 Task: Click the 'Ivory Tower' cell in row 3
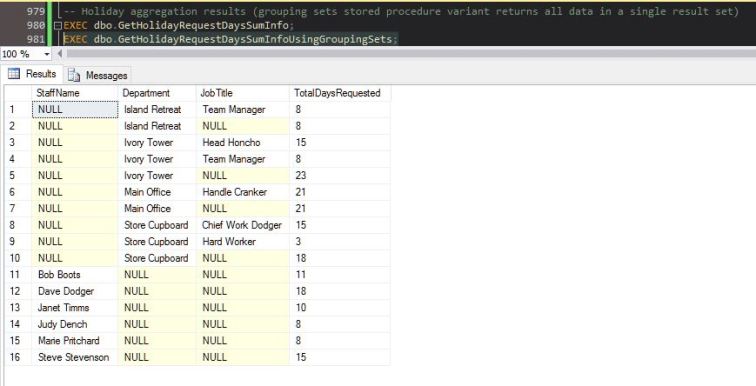[157, 143]
